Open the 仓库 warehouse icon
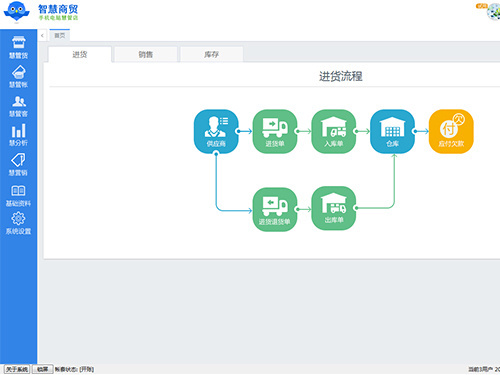Viewport: 500px width, 375px height. click(x=392, y=131)
